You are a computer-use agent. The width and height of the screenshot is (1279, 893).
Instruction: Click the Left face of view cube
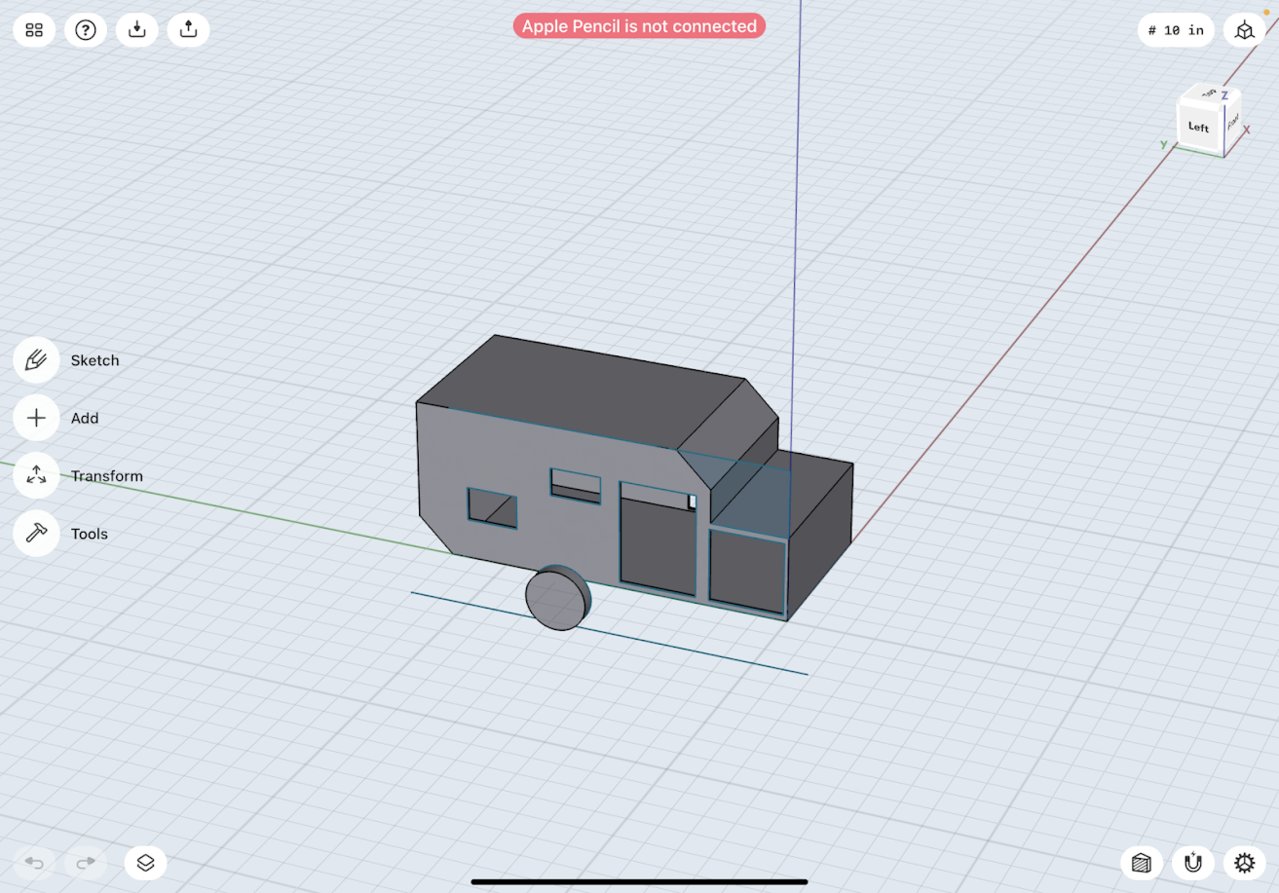tap(1199, 127)
